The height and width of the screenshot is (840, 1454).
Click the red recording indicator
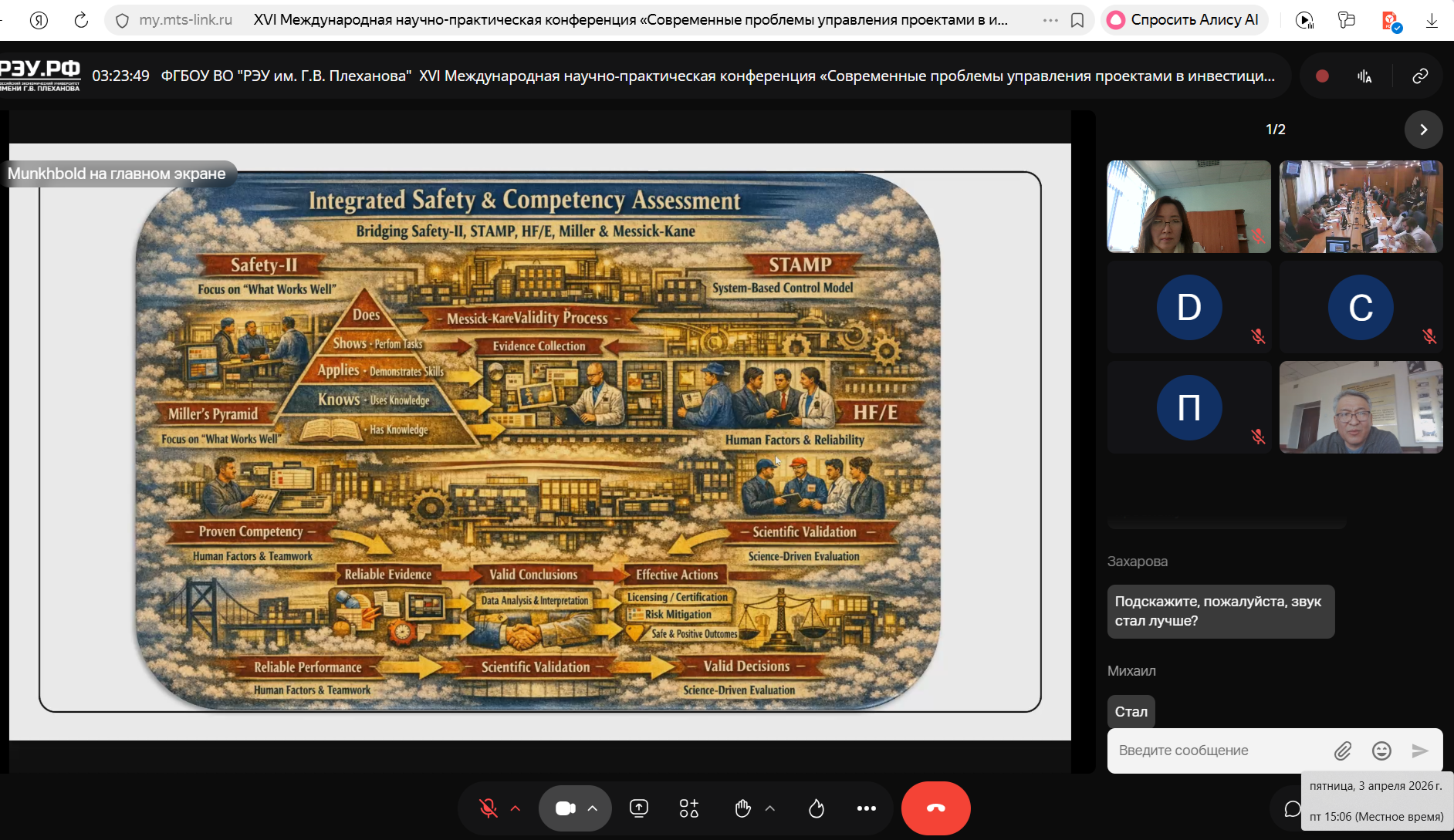click(1322, 76)
